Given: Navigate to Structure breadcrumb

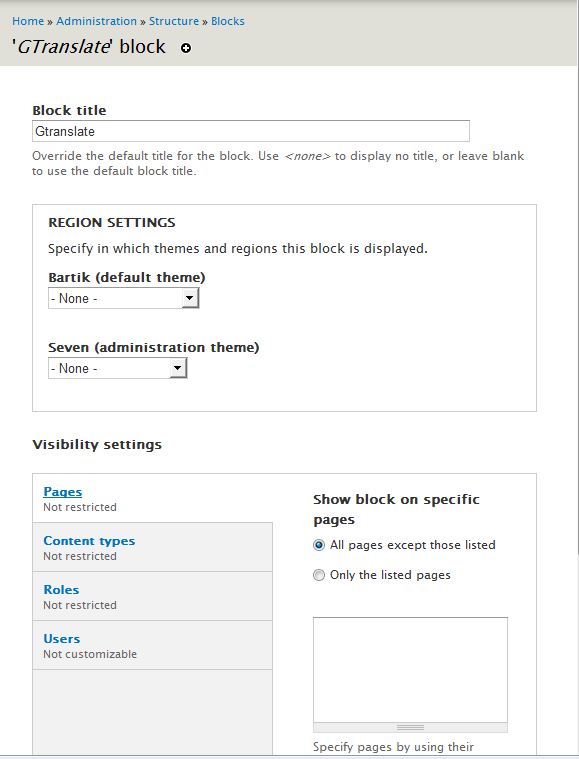Looking at the screenshot, I should [x=174, y=21].
